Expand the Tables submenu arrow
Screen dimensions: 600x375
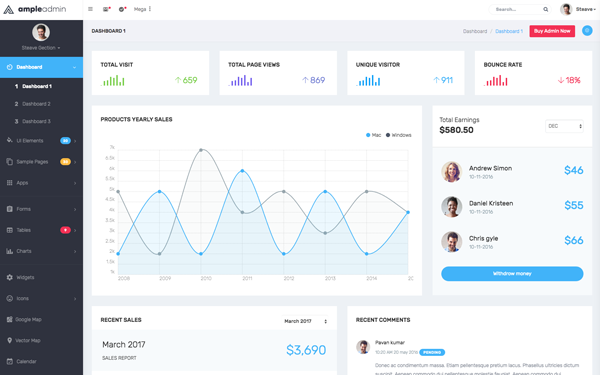point(75,230)
